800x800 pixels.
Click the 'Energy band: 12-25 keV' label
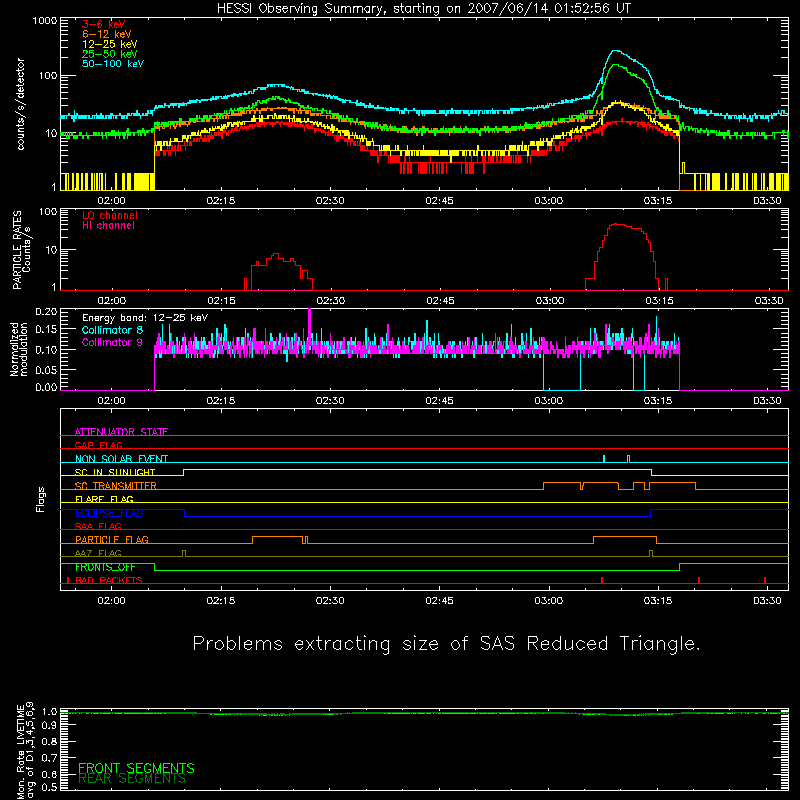click(x=145, y=318)
